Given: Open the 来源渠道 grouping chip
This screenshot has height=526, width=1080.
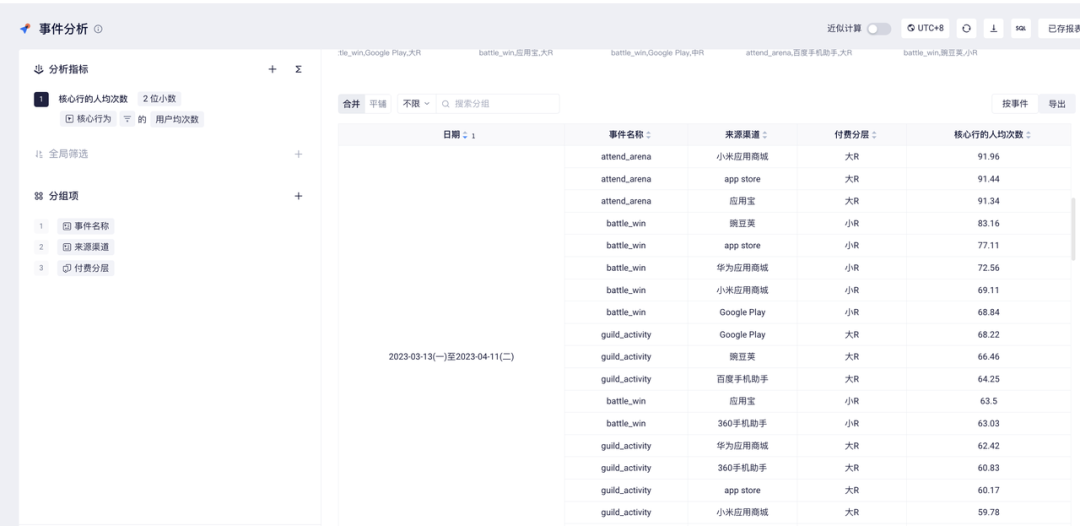Looking at the screenshot, I should click(x=86, y=246).
